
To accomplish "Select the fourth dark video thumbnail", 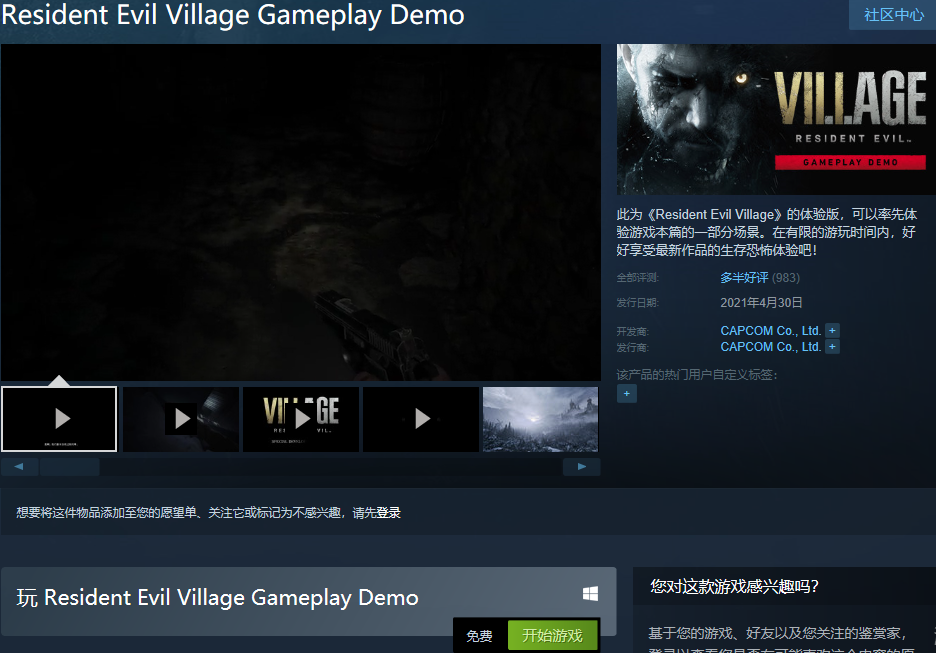I will point(421,419).
